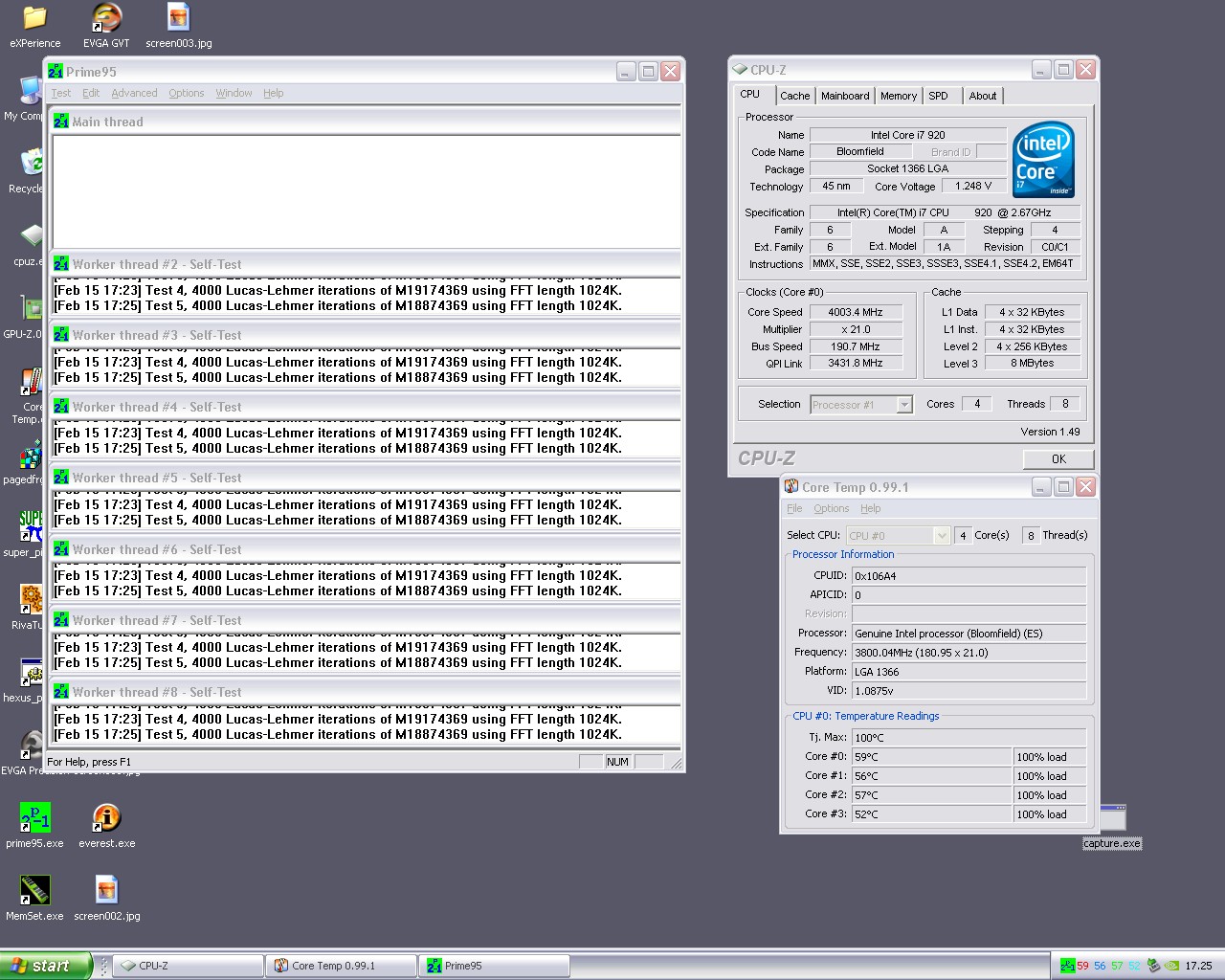Screen dimensions: 1225x980
Task: Click Prime95 tray icon in system tray
Action: [x=1067, y=966]
